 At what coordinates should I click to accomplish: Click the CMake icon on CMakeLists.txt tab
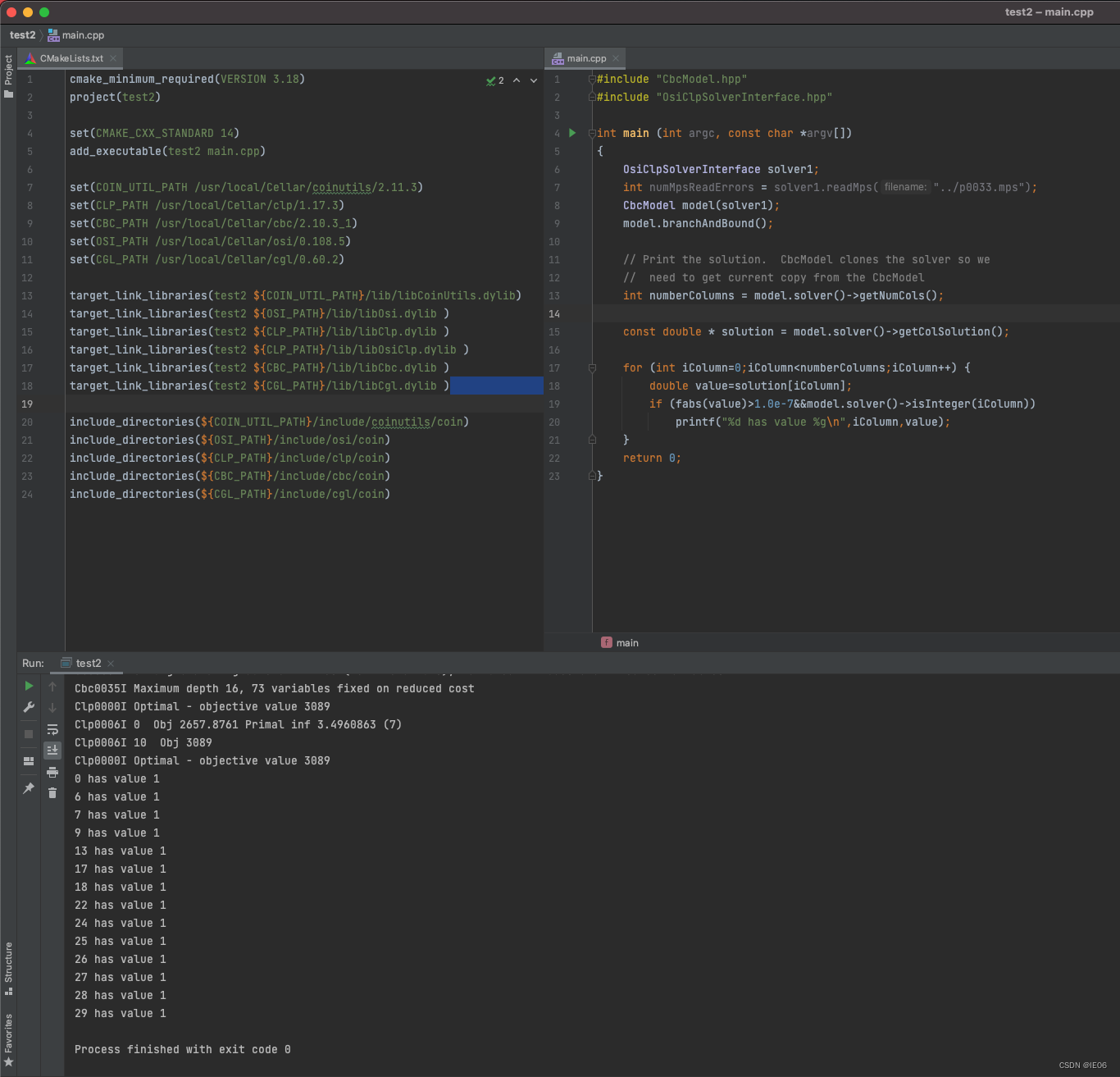click(x=30, y=58)
